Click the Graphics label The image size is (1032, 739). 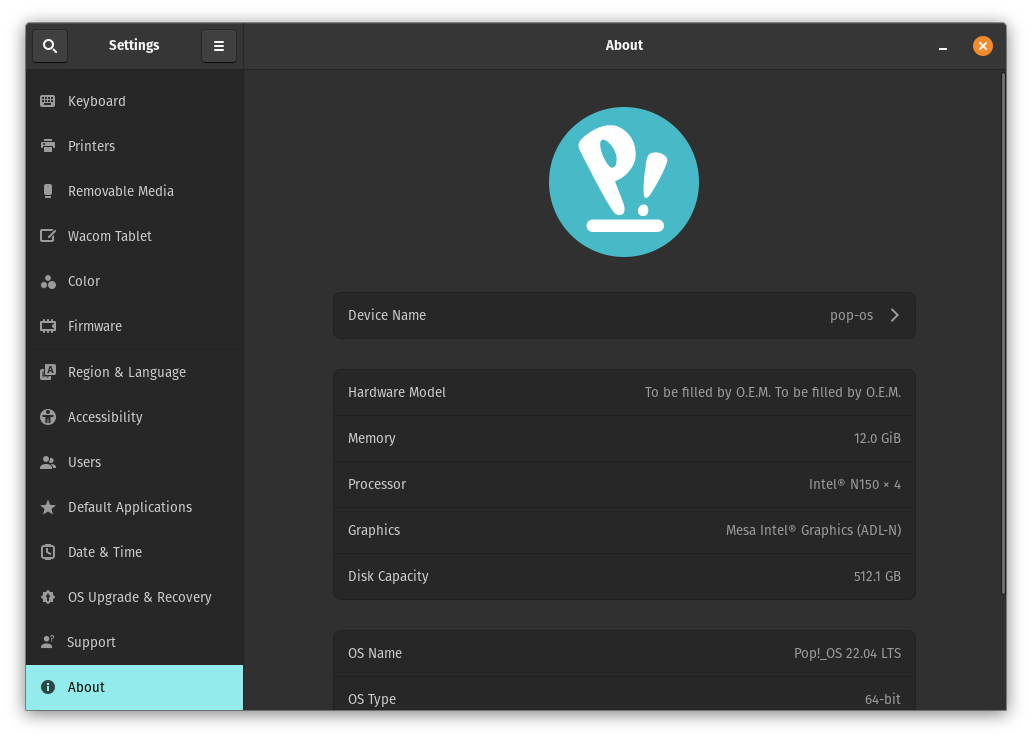(x=374, y=530)
